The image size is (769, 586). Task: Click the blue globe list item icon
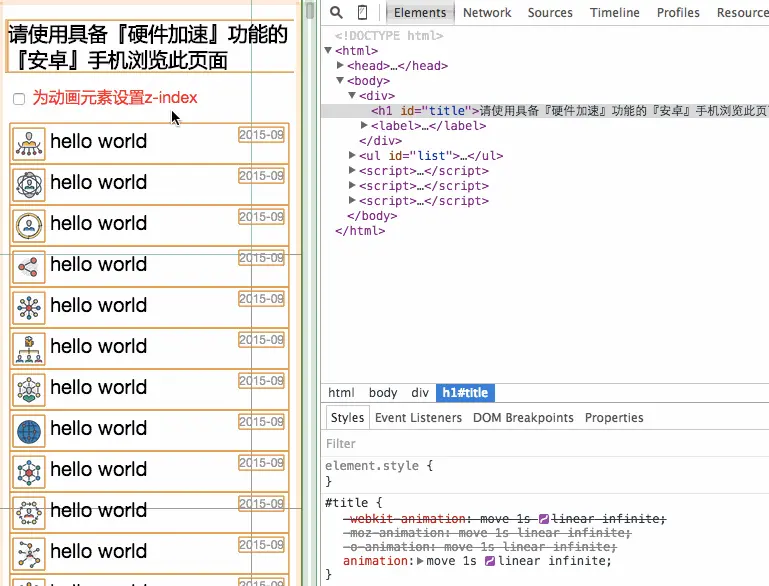(x=29, y=431)
